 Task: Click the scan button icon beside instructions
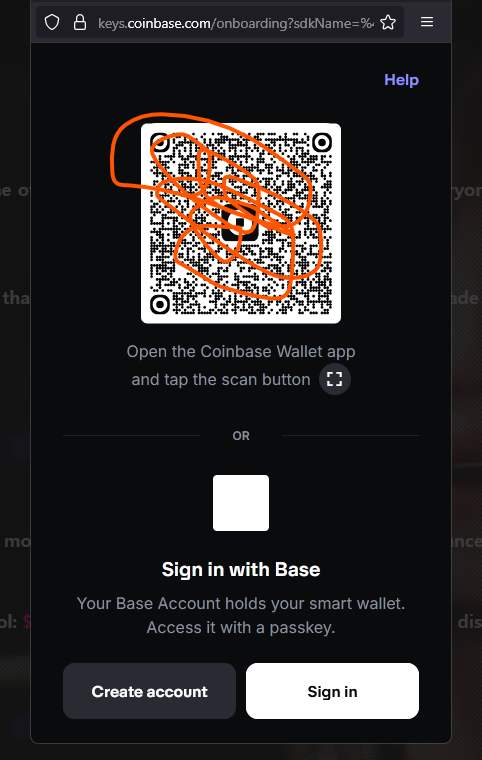coord(335,379)
